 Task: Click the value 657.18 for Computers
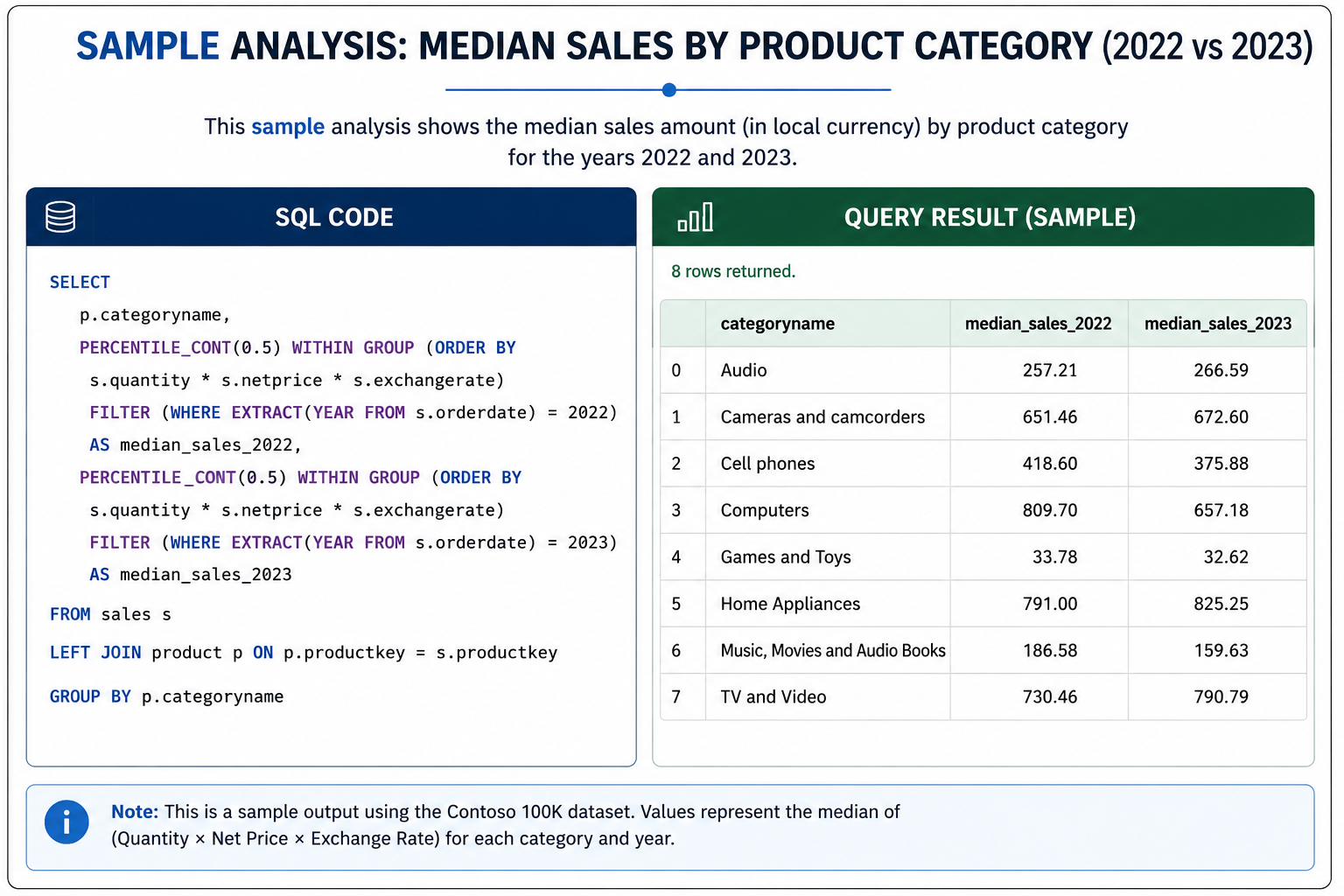pos(1221,510)
